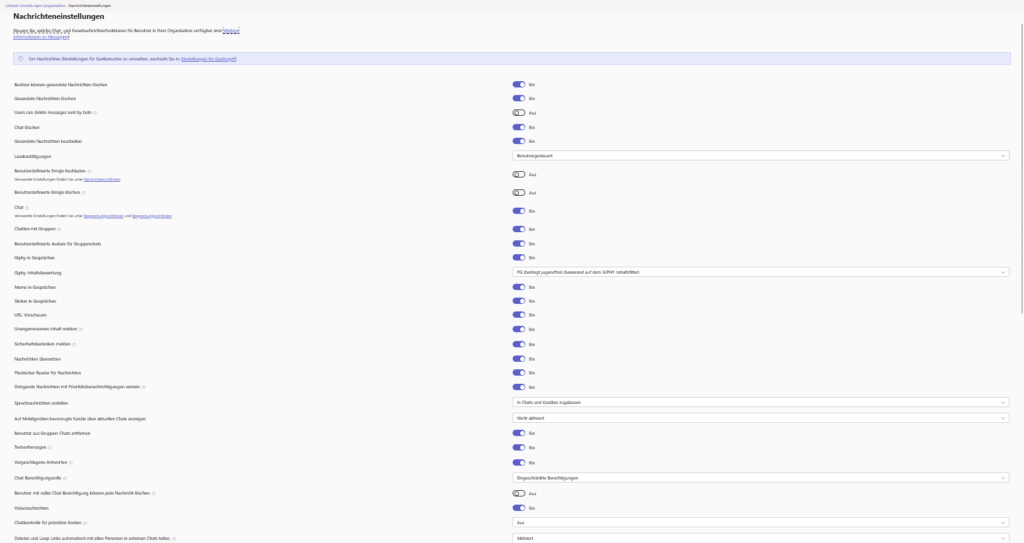Disable 'Chat löschen' toggle
The width and height of the screenshot is (1024, 543).
[x=518, y=127]
